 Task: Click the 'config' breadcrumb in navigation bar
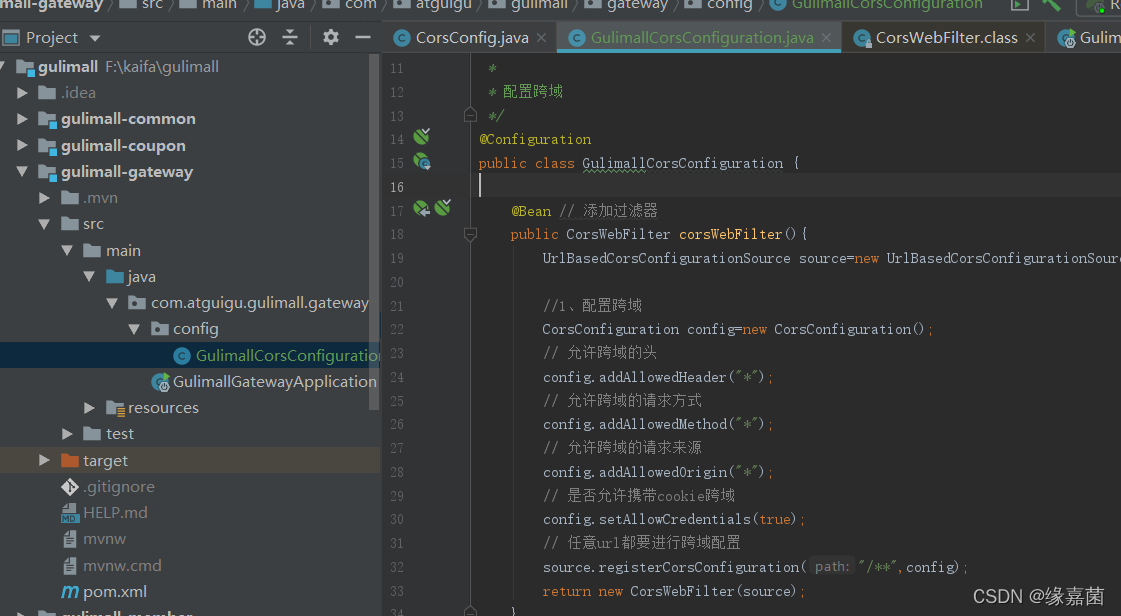729,4
